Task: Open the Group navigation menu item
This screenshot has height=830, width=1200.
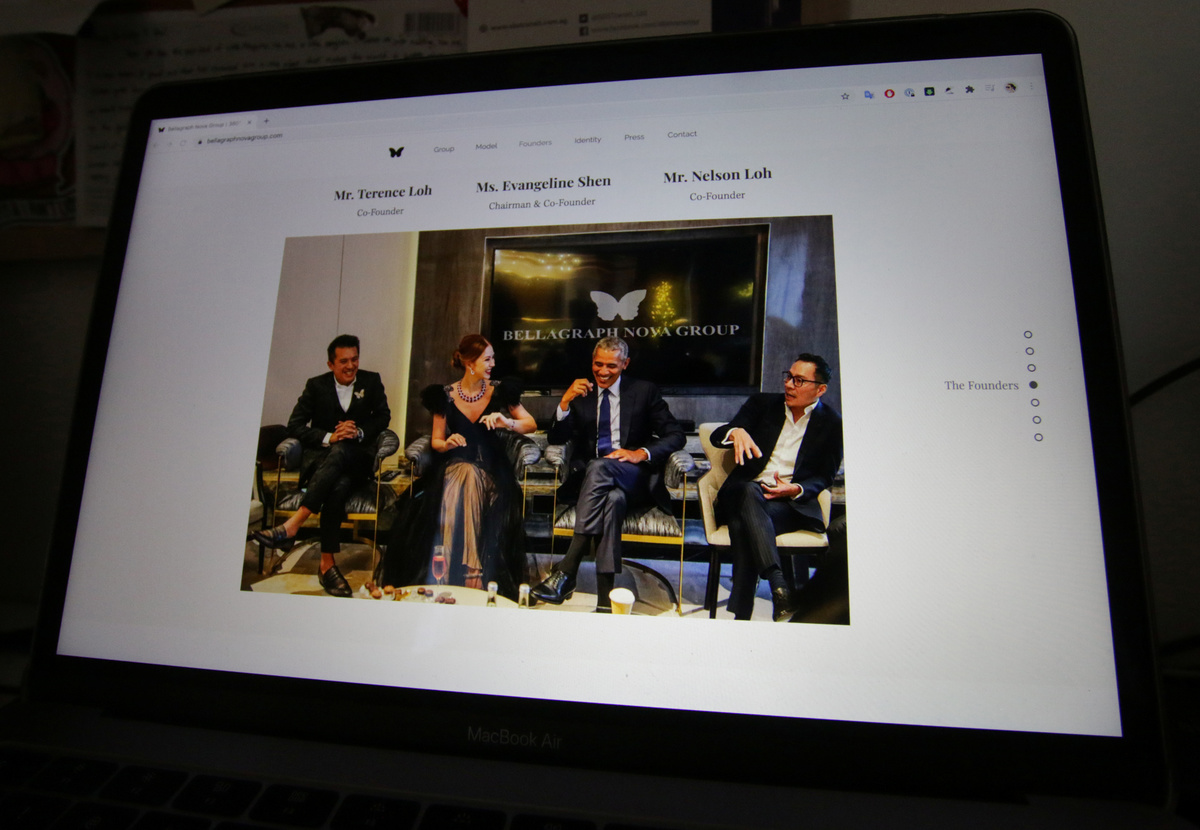Action: point(443,149)
